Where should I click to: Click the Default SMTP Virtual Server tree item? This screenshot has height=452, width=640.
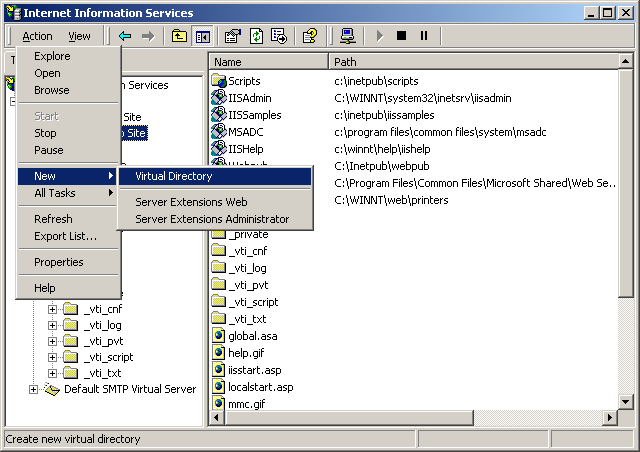coord(130,389)
